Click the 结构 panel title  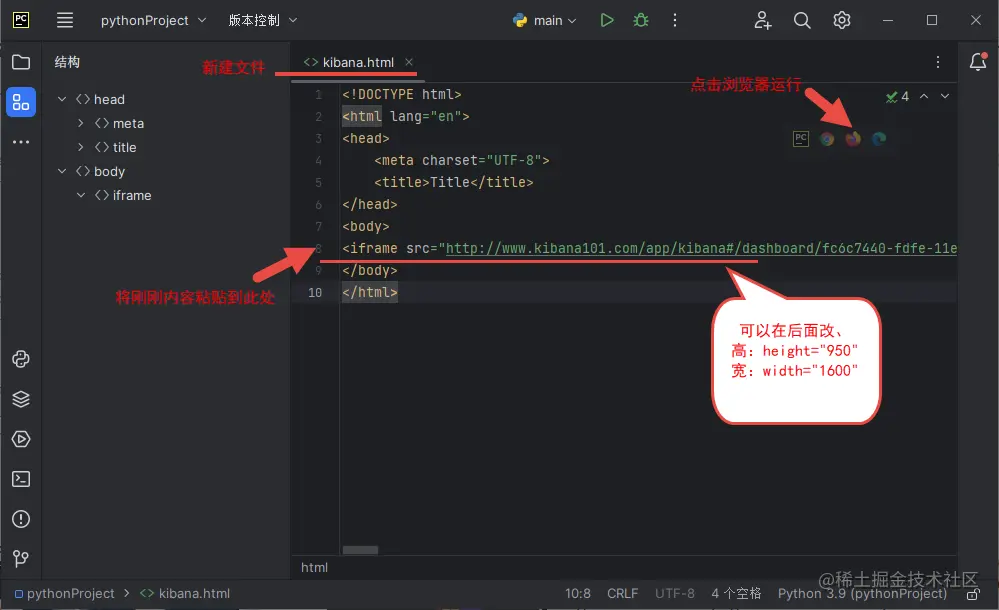coord(67,62)
